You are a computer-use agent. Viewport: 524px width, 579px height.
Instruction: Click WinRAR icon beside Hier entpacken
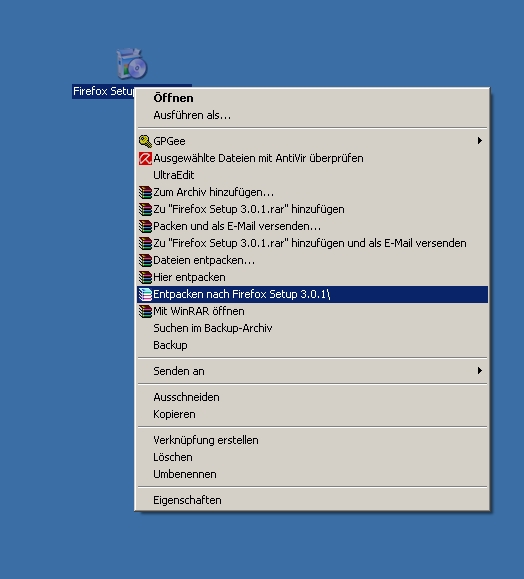[x=145, y=277]
